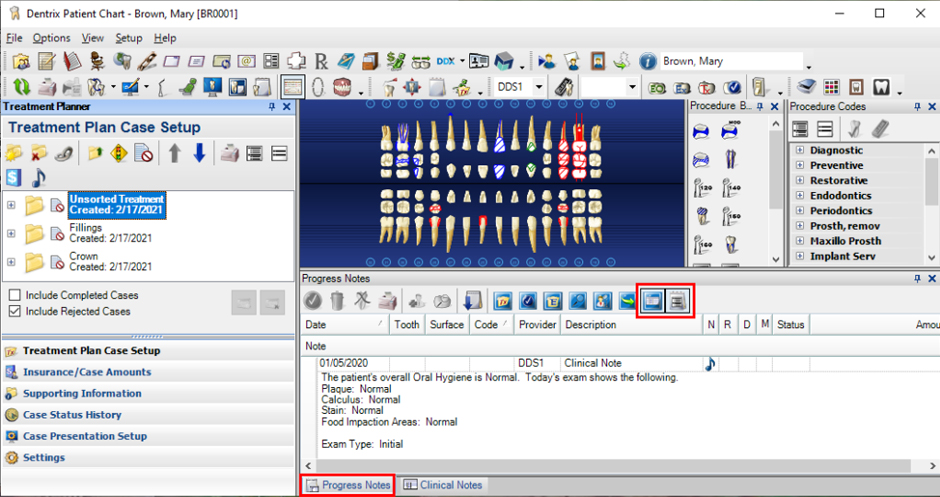
Task: Expand the Diagnostic procedure codes category
Action: pos(800,150)
